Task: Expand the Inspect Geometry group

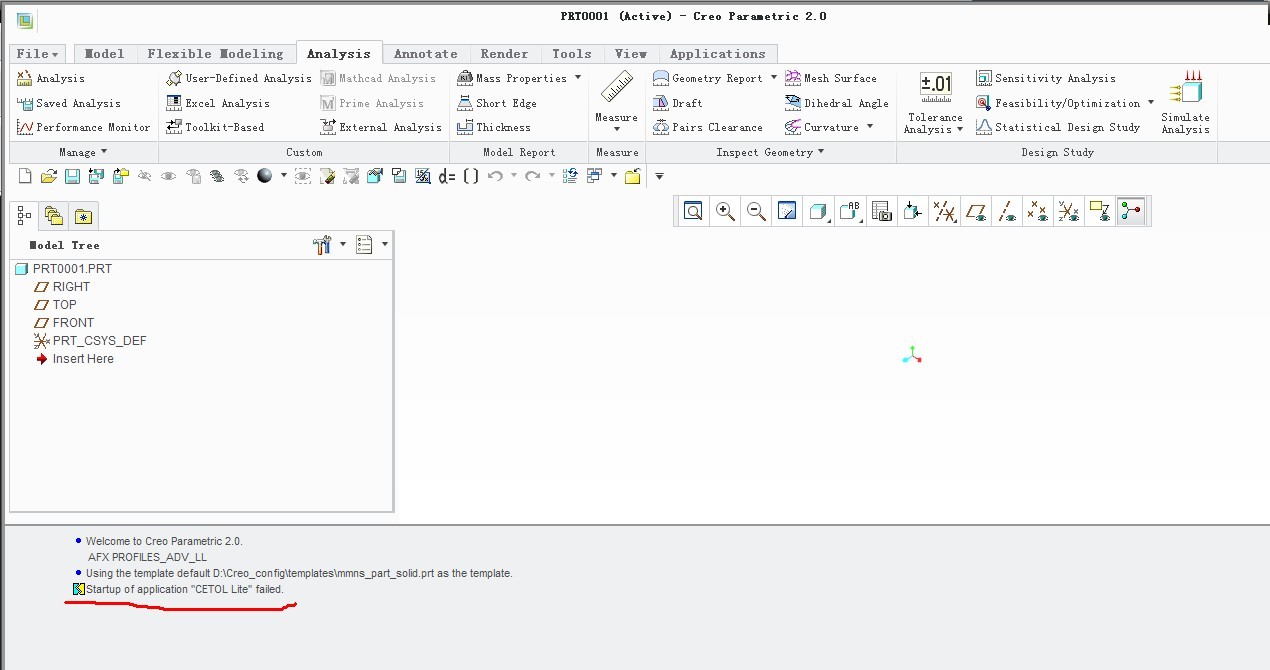Action: click(770, 152)
